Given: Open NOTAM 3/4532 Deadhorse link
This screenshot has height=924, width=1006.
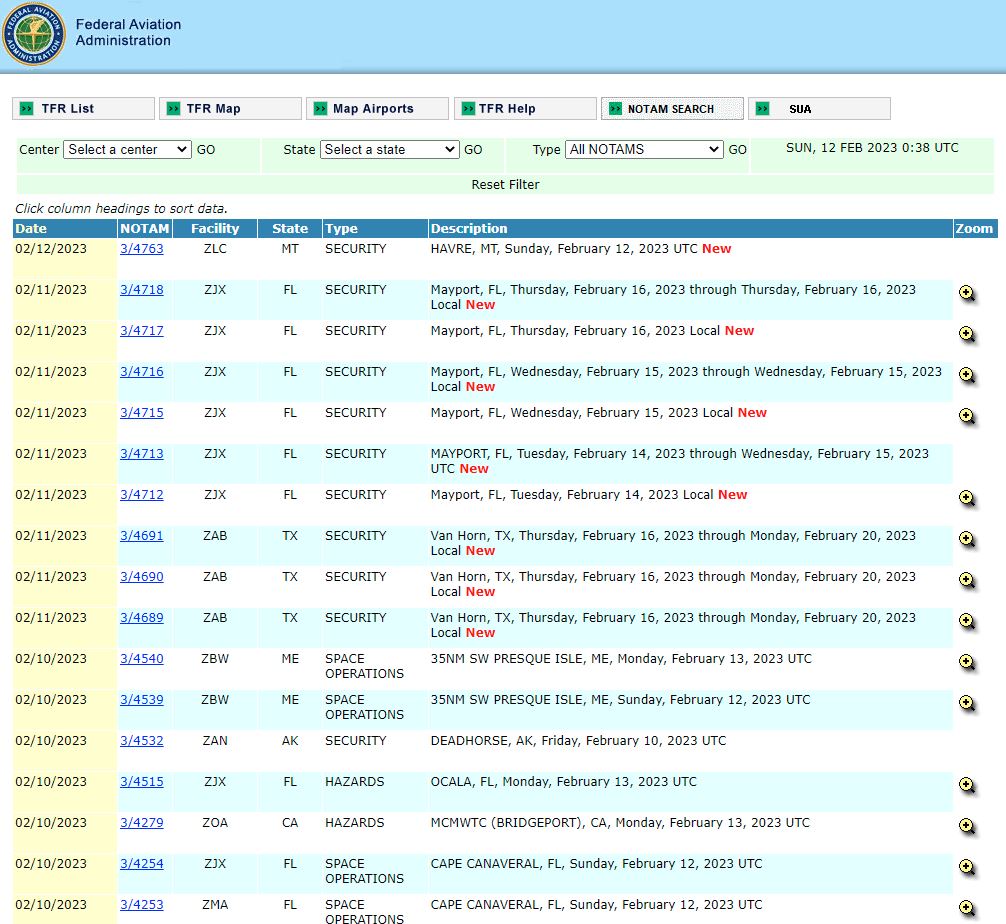Looking at the screenshot, I should coord(142,742).
